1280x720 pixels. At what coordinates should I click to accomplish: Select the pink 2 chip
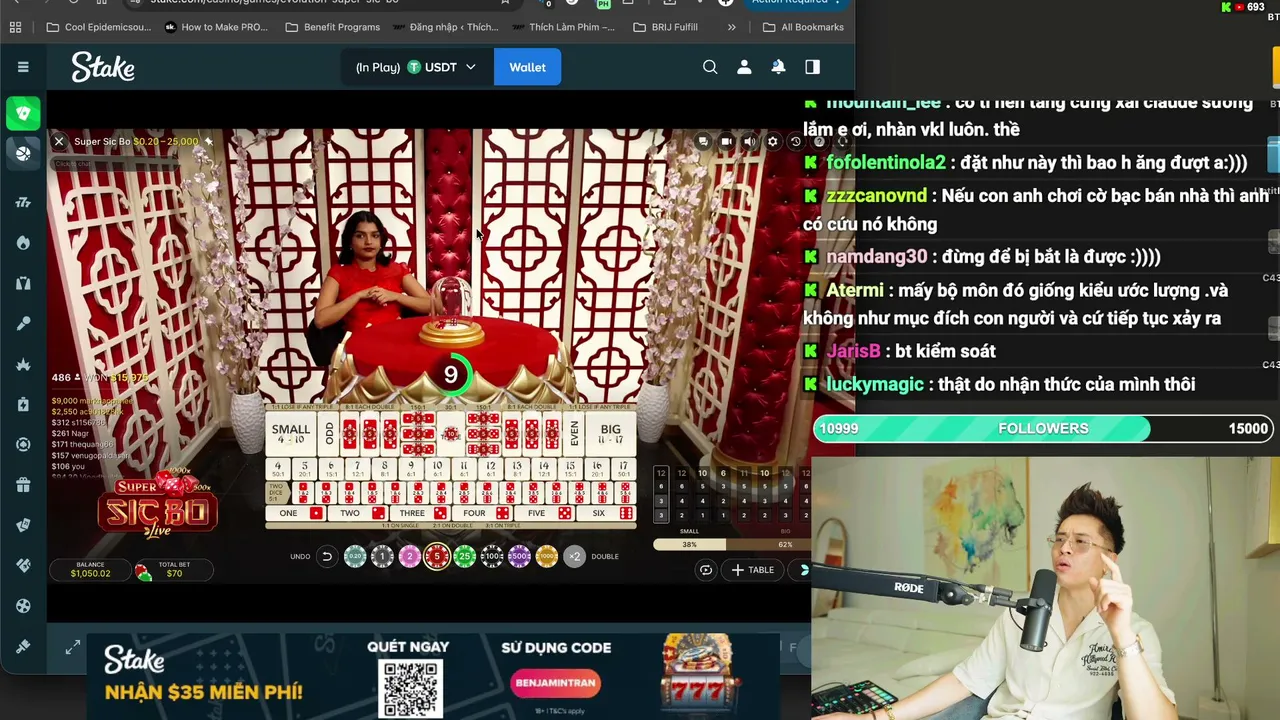pyautogui.click(x=409, y=557)
